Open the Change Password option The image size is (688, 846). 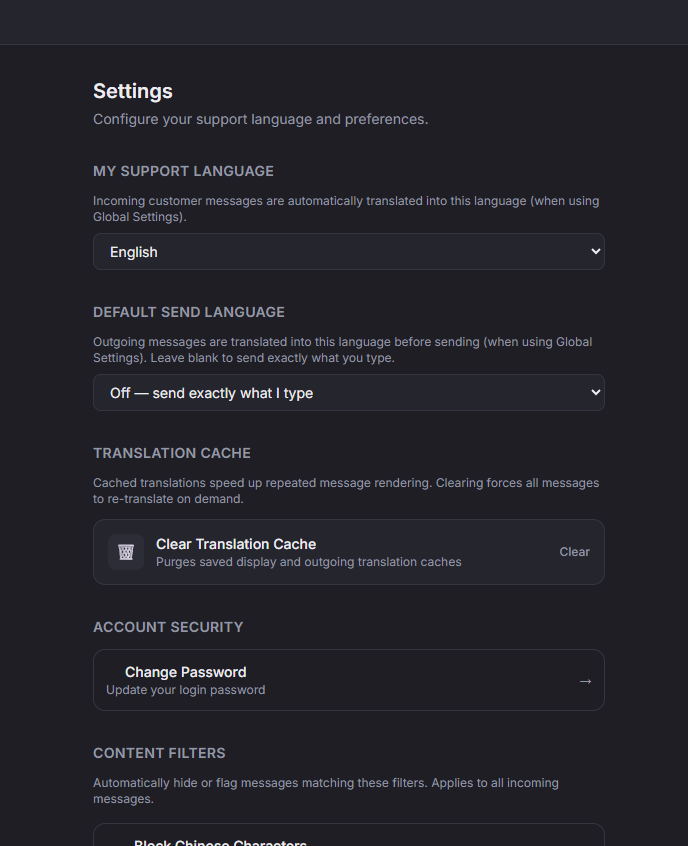tap(349, 680)
